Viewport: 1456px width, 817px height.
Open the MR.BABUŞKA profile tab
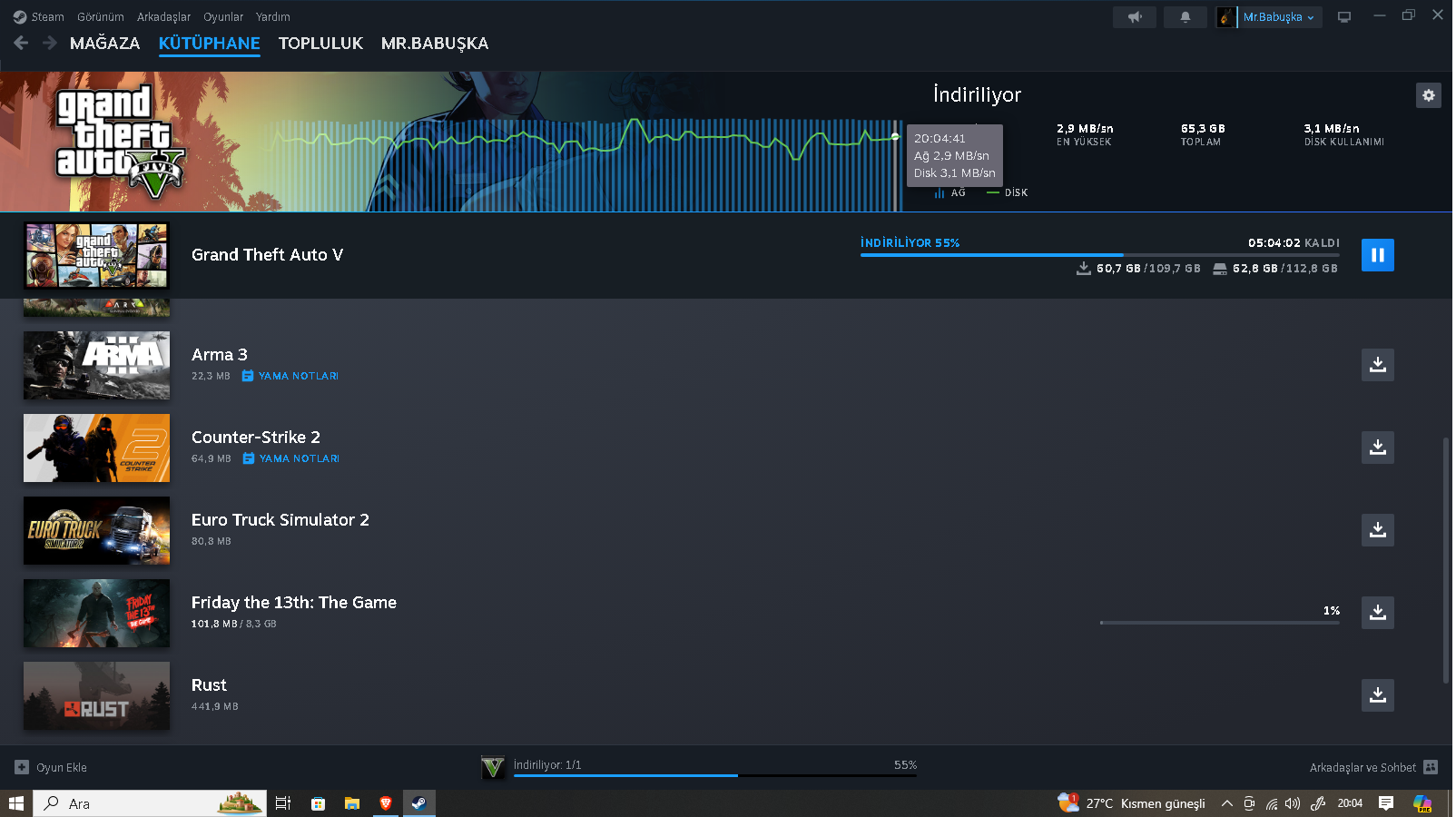[435, 43]
